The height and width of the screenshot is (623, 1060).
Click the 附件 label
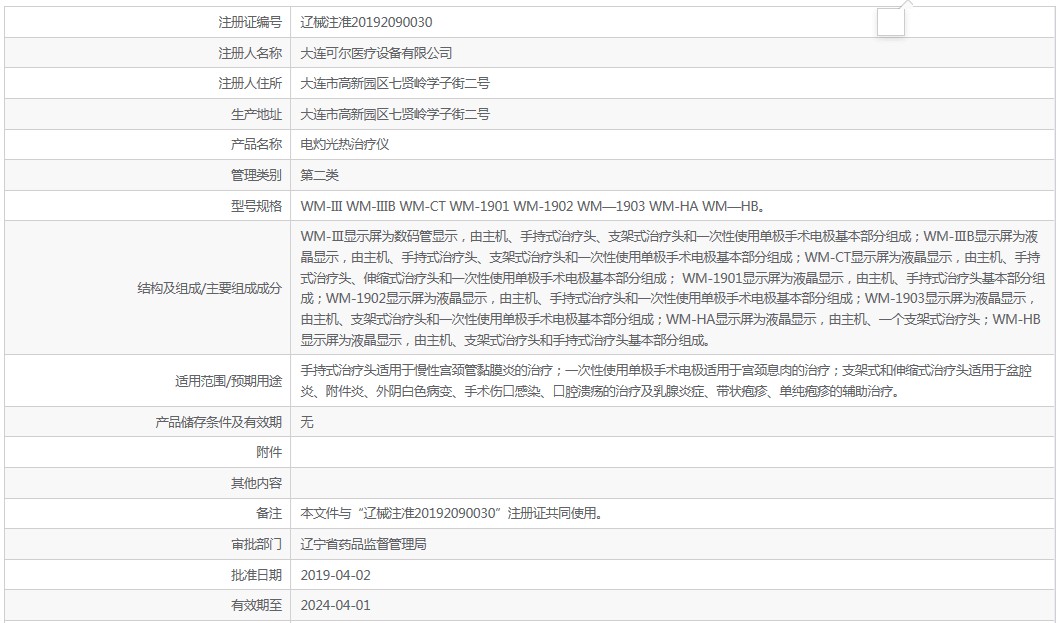point(269,452)
